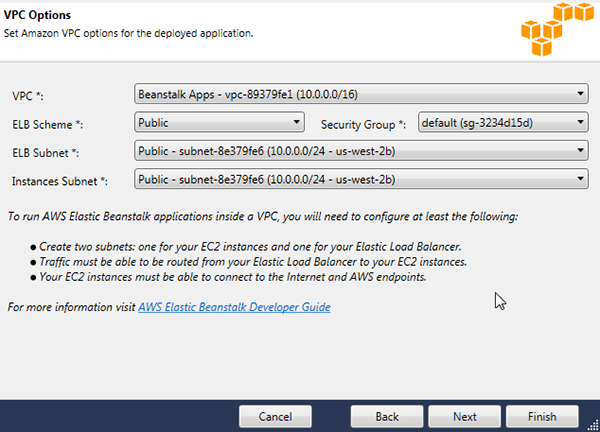Click the Cancel button
The width and height of the screenshot is (600, 432).
pos(275,416)
